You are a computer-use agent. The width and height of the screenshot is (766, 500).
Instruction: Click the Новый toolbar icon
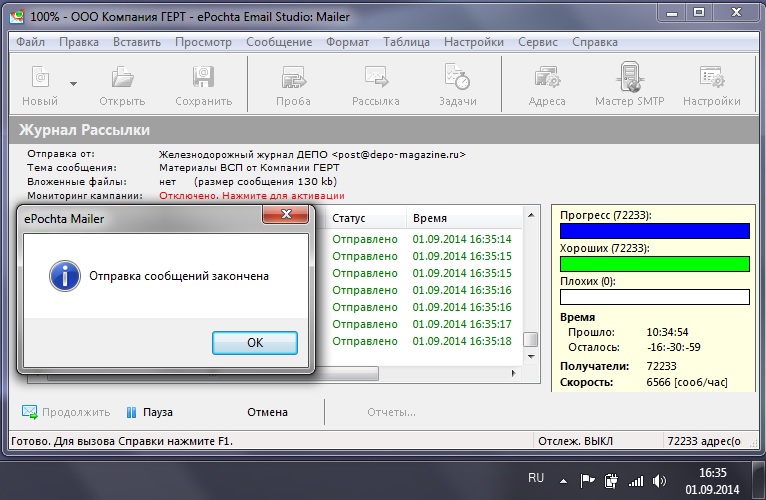[x=40, y=77]
